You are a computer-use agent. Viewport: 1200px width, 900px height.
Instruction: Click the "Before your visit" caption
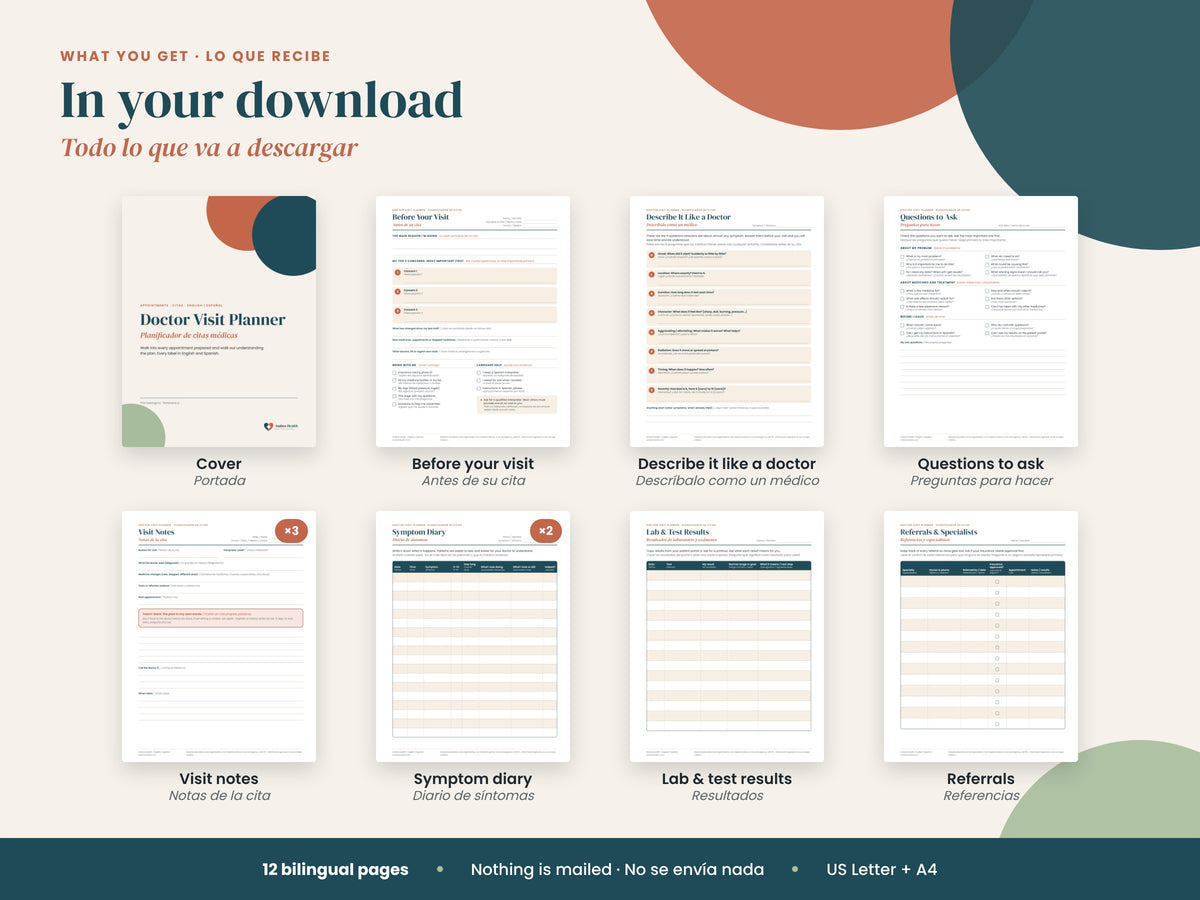tap(473, 464)
